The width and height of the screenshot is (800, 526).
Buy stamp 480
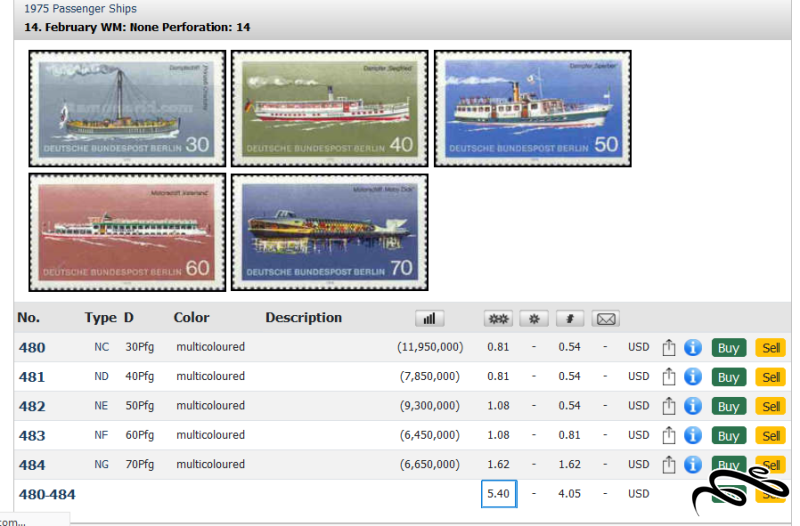(x=729, y=348)
